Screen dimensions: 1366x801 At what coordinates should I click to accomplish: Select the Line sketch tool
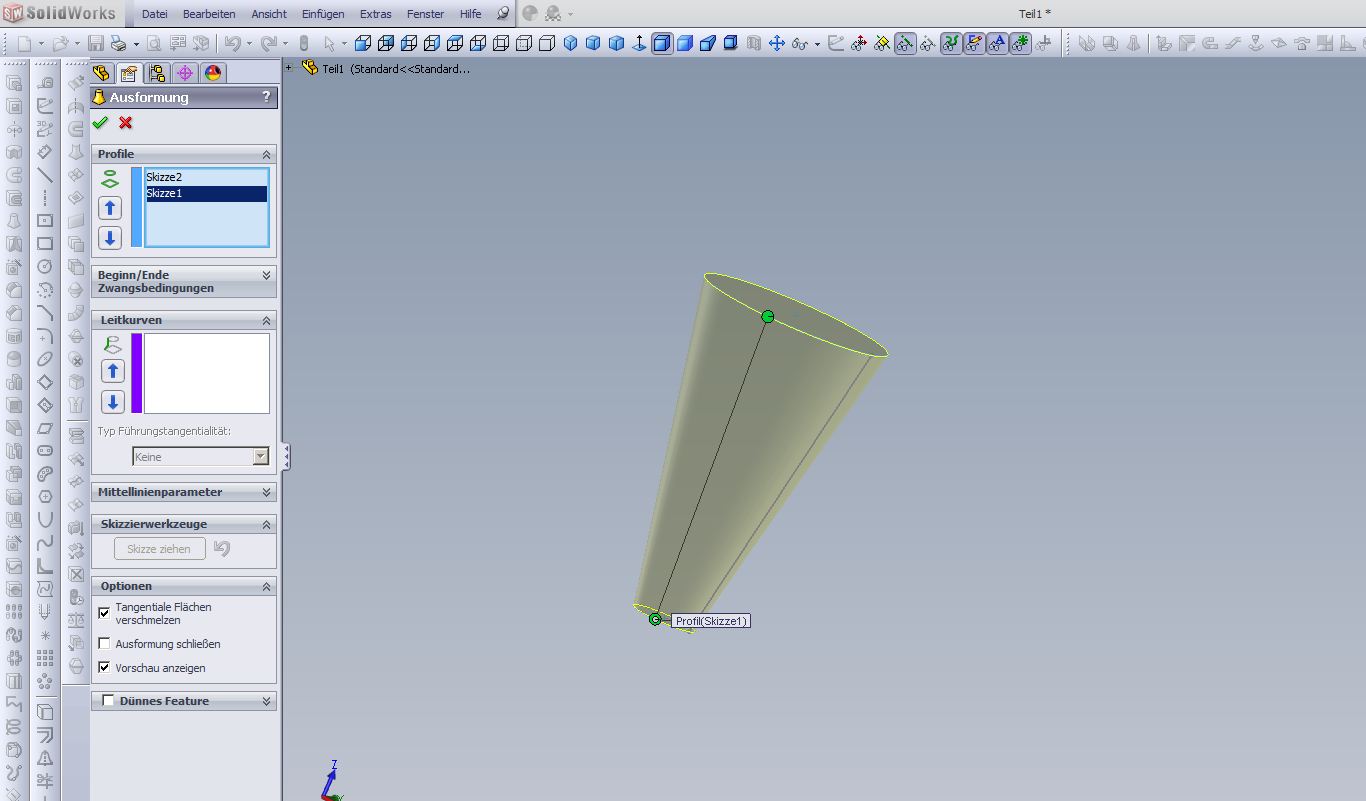pyautogui.click(x=45, y=175)
